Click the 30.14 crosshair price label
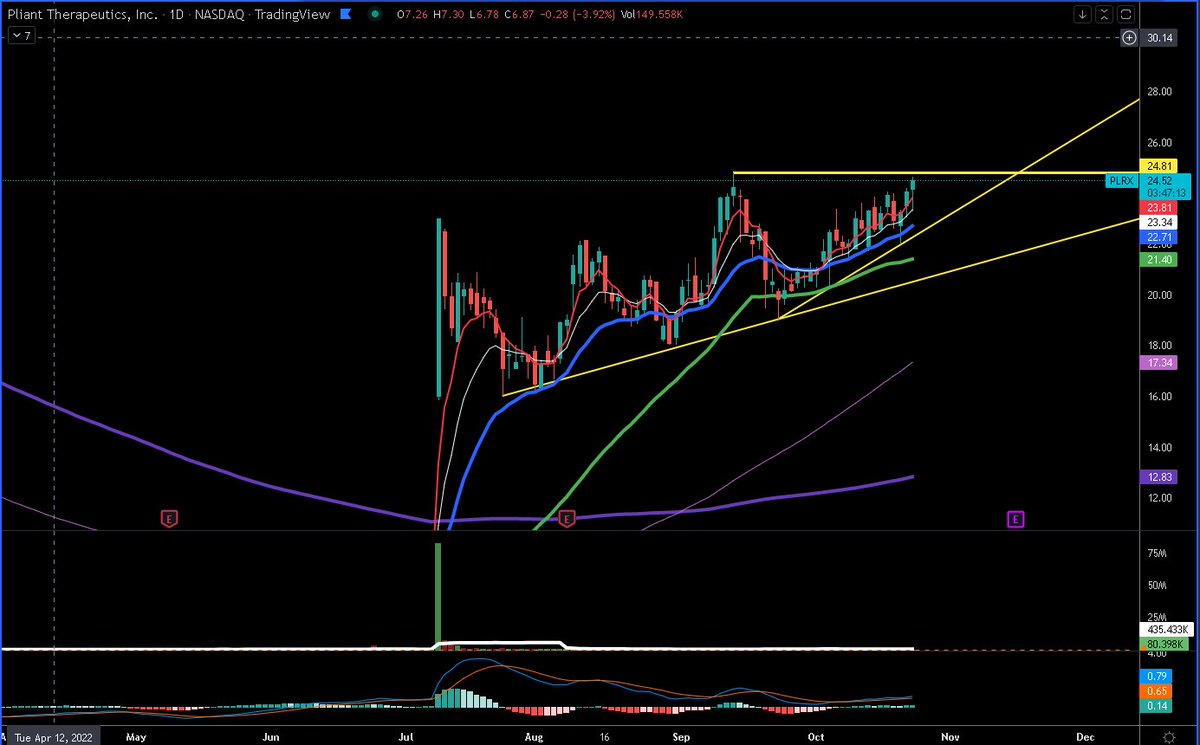This screenshot has height=745, width=1200. tap(1160, 38)
